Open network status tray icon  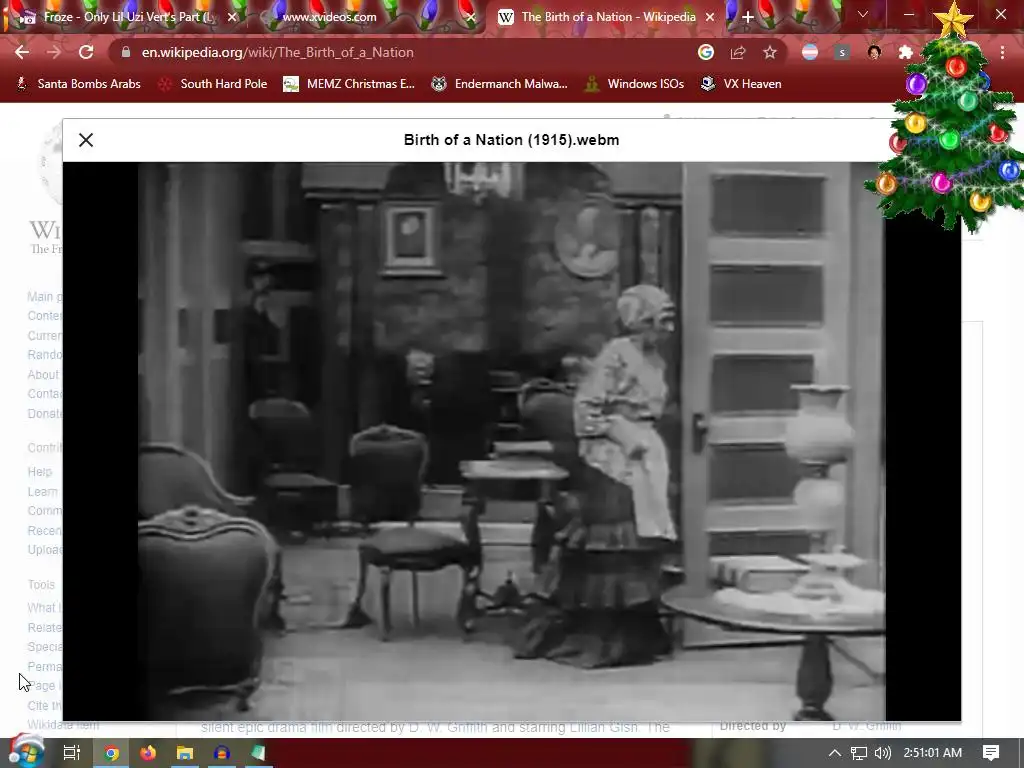[x=859, y=753]
